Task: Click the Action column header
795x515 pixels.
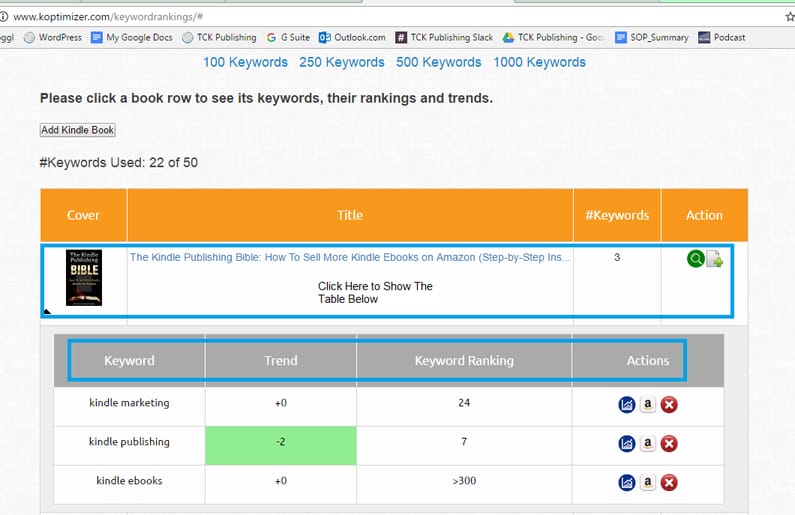Action: pos(704,215)
